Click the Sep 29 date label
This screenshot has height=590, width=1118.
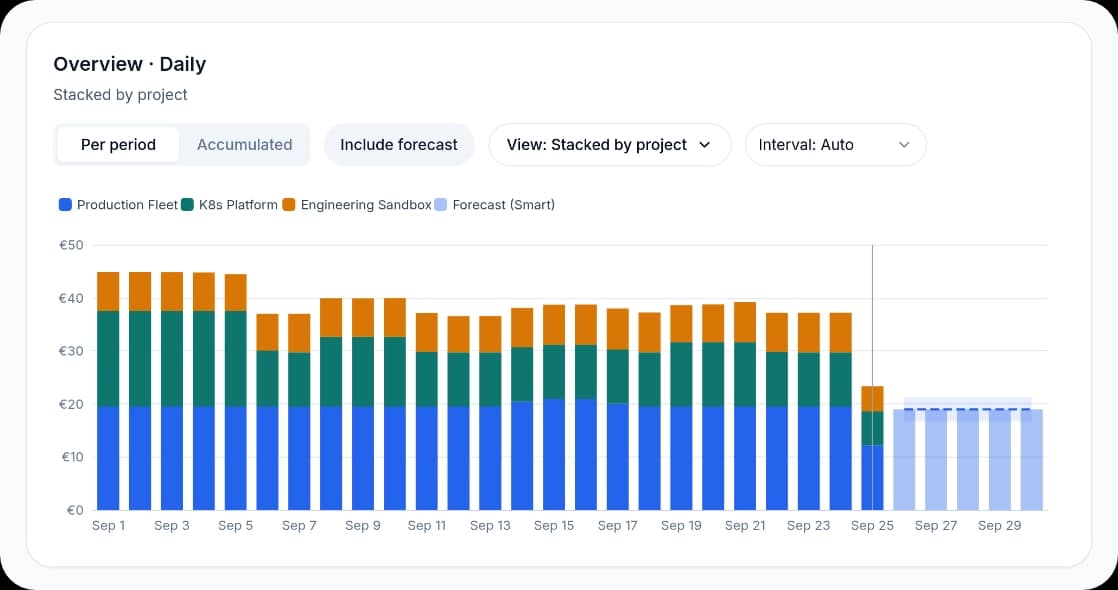tap(1000, 526)
